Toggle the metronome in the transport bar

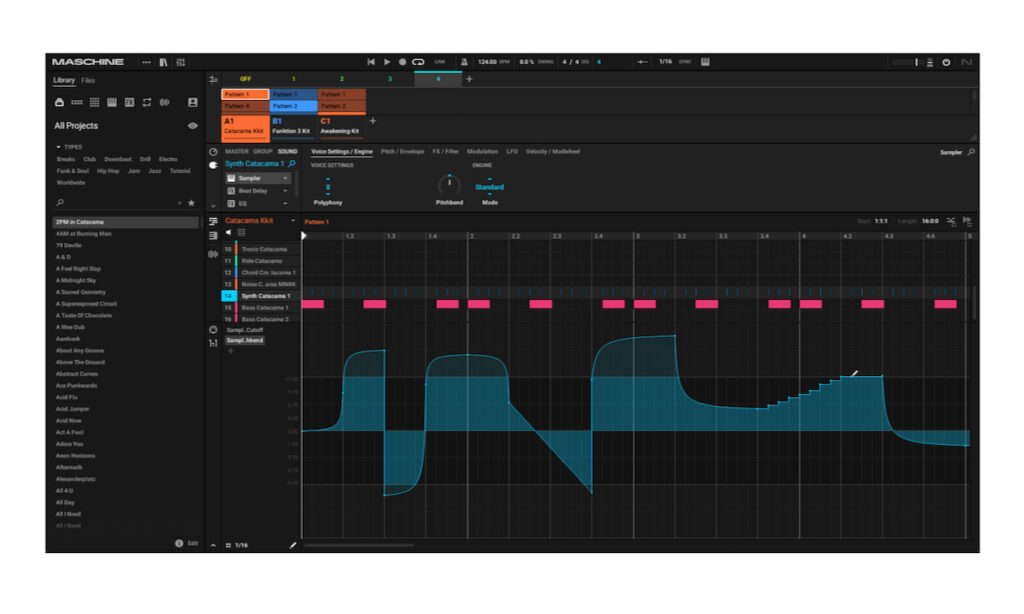point(463,61)
